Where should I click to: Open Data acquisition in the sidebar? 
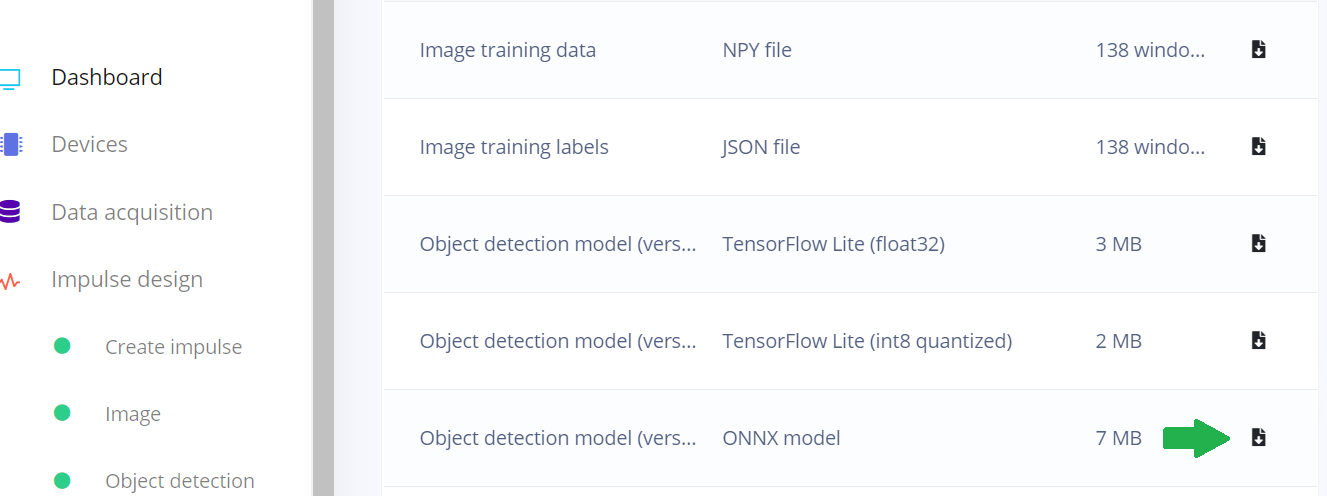pos(132,212)
